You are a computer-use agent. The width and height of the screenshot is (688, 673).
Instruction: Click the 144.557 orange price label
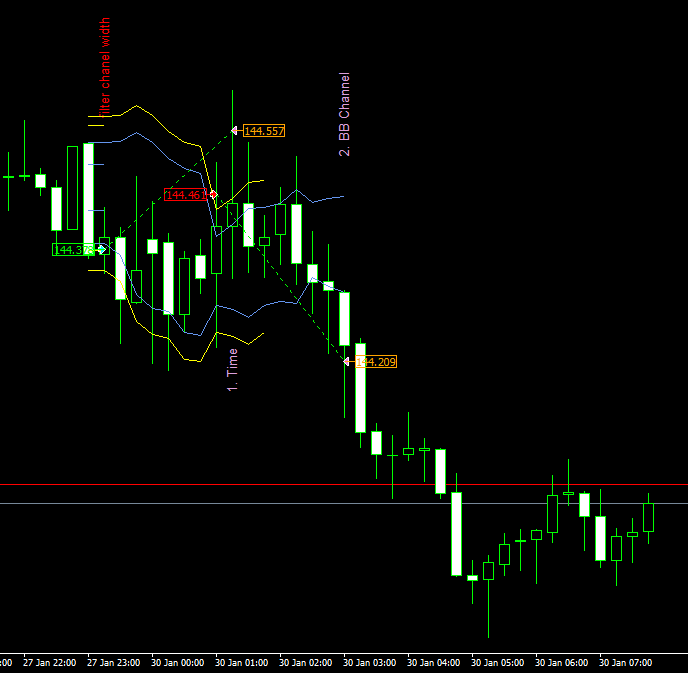(x=264, y=131)
